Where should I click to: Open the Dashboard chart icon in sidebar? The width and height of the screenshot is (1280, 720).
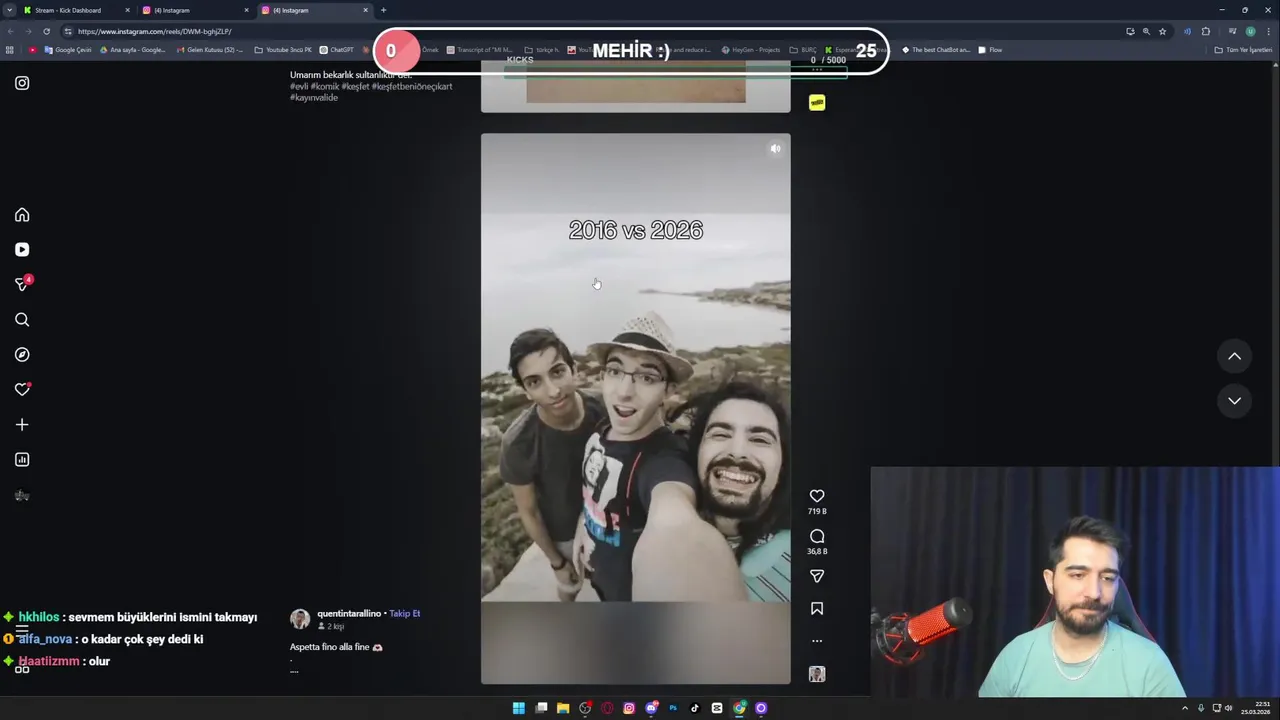click(22, 460)
